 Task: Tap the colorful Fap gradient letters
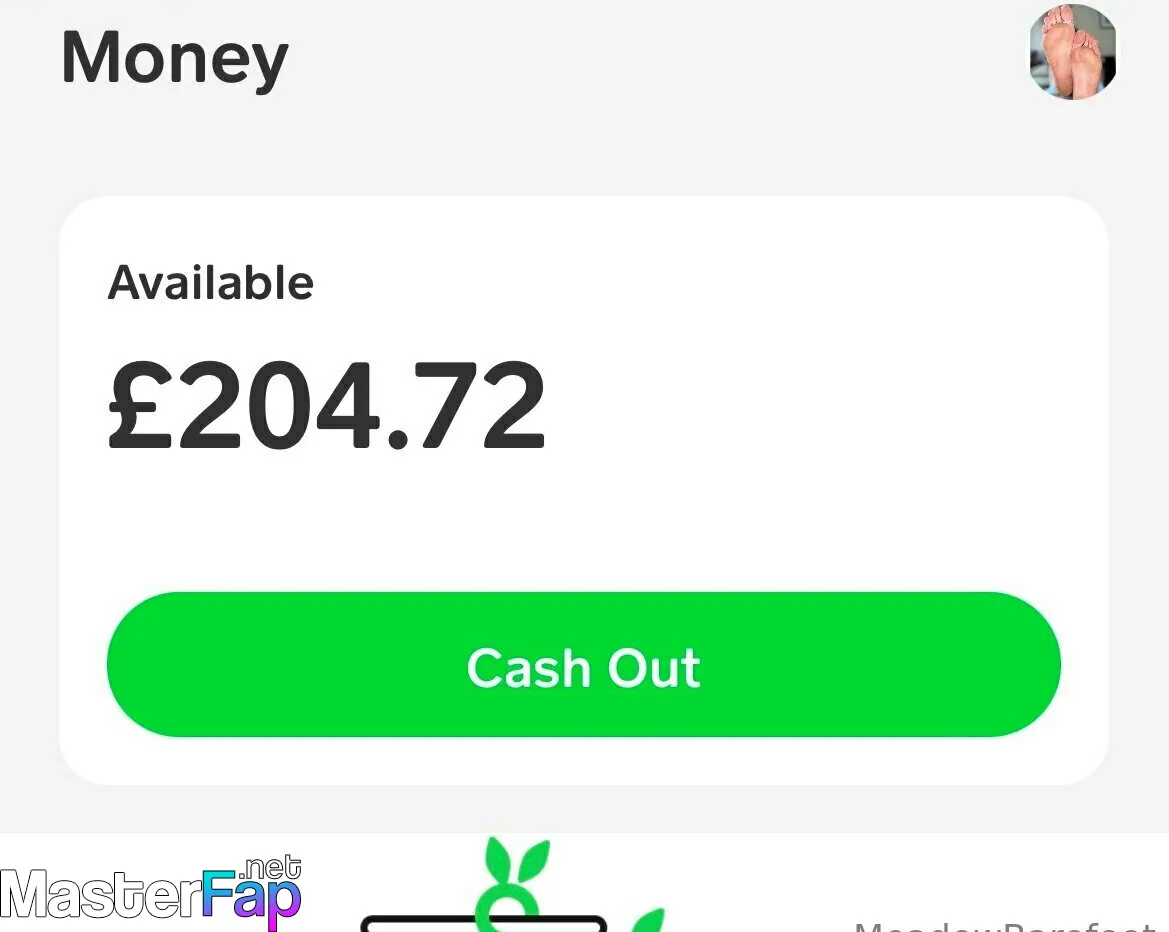251,897
